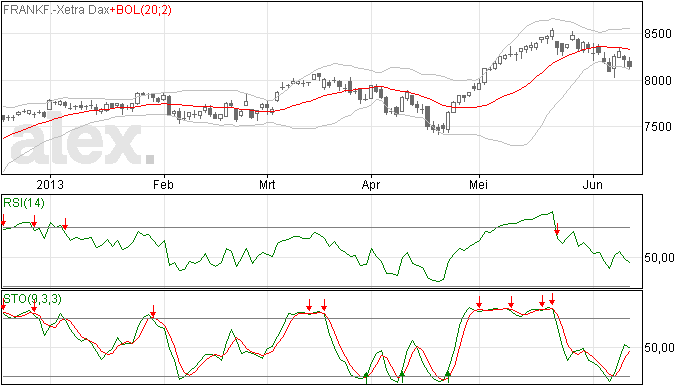
Task: Click the 7500 price axis label
Action: click(x=658, y=127)
